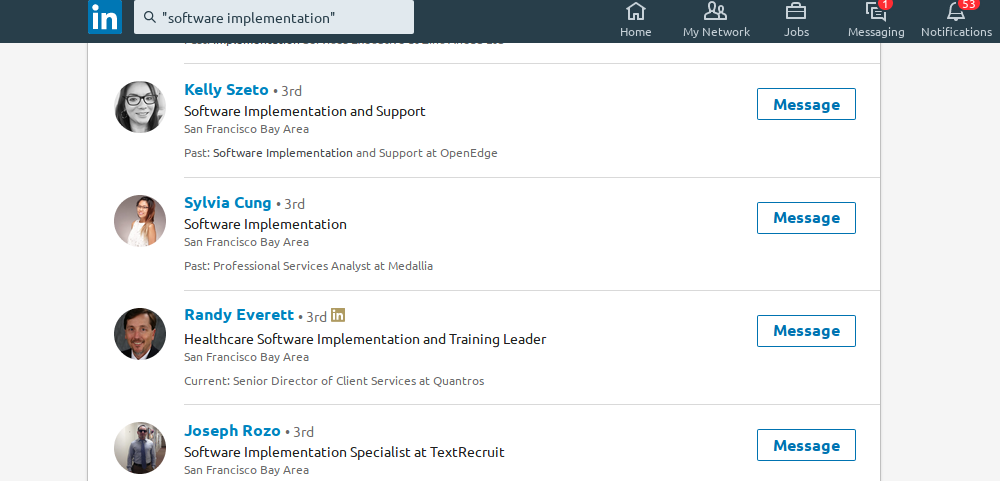Viewport: 1000px width, 481px height.
Task: Open Joseph Rozo's profile name link
Action: coord(232,431)
